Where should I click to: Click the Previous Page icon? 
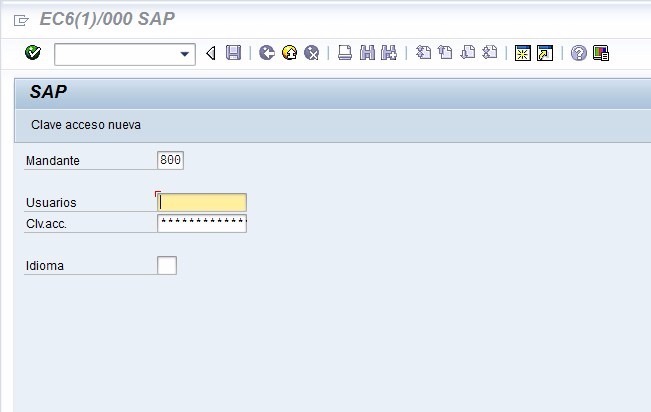(x=445, y=53)
